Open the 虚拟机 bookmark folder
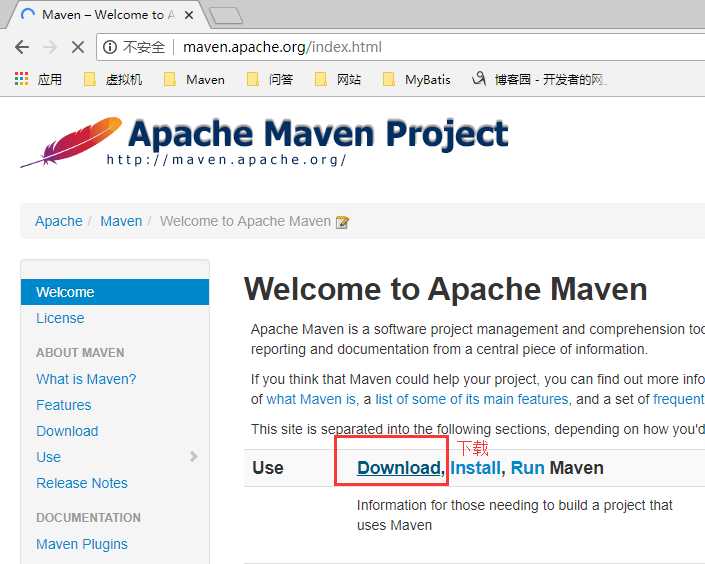 [113, 80]
